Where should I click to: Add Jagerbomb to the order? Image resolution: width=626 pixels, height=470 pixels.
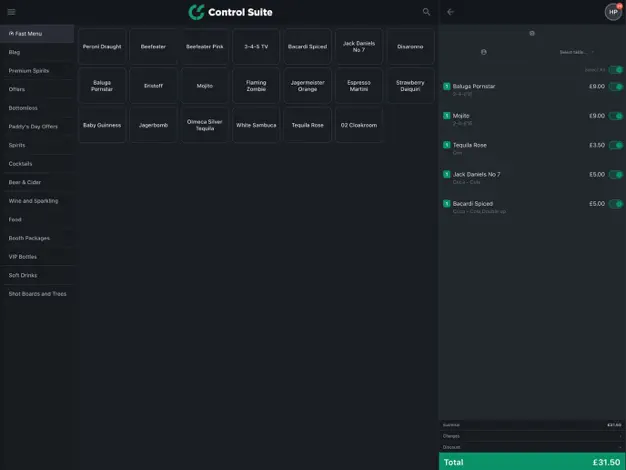[x=153, y=125]
